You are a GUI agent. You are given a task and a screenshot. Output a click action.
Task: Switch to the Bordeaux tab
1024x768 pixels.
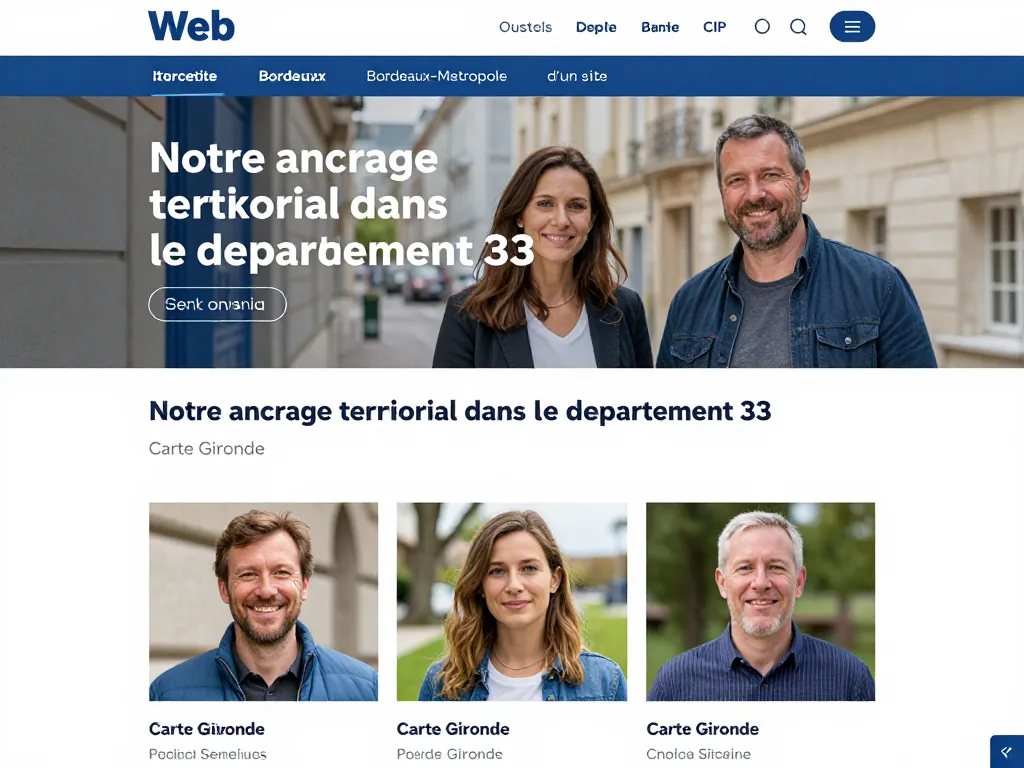(x=292, y=76)
